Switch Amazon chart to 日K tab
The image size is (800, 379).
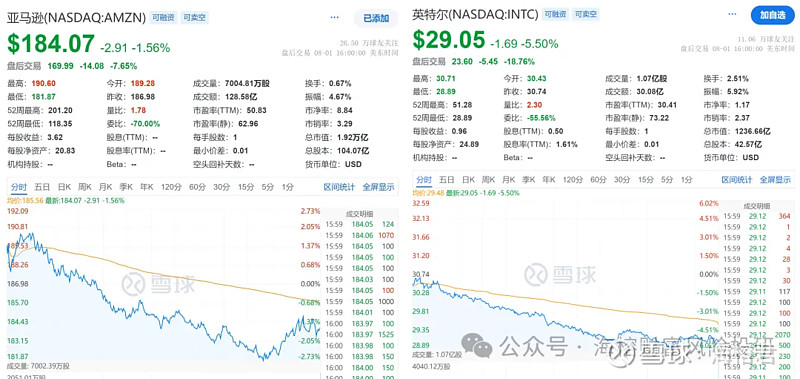click(x=64, y=187)
